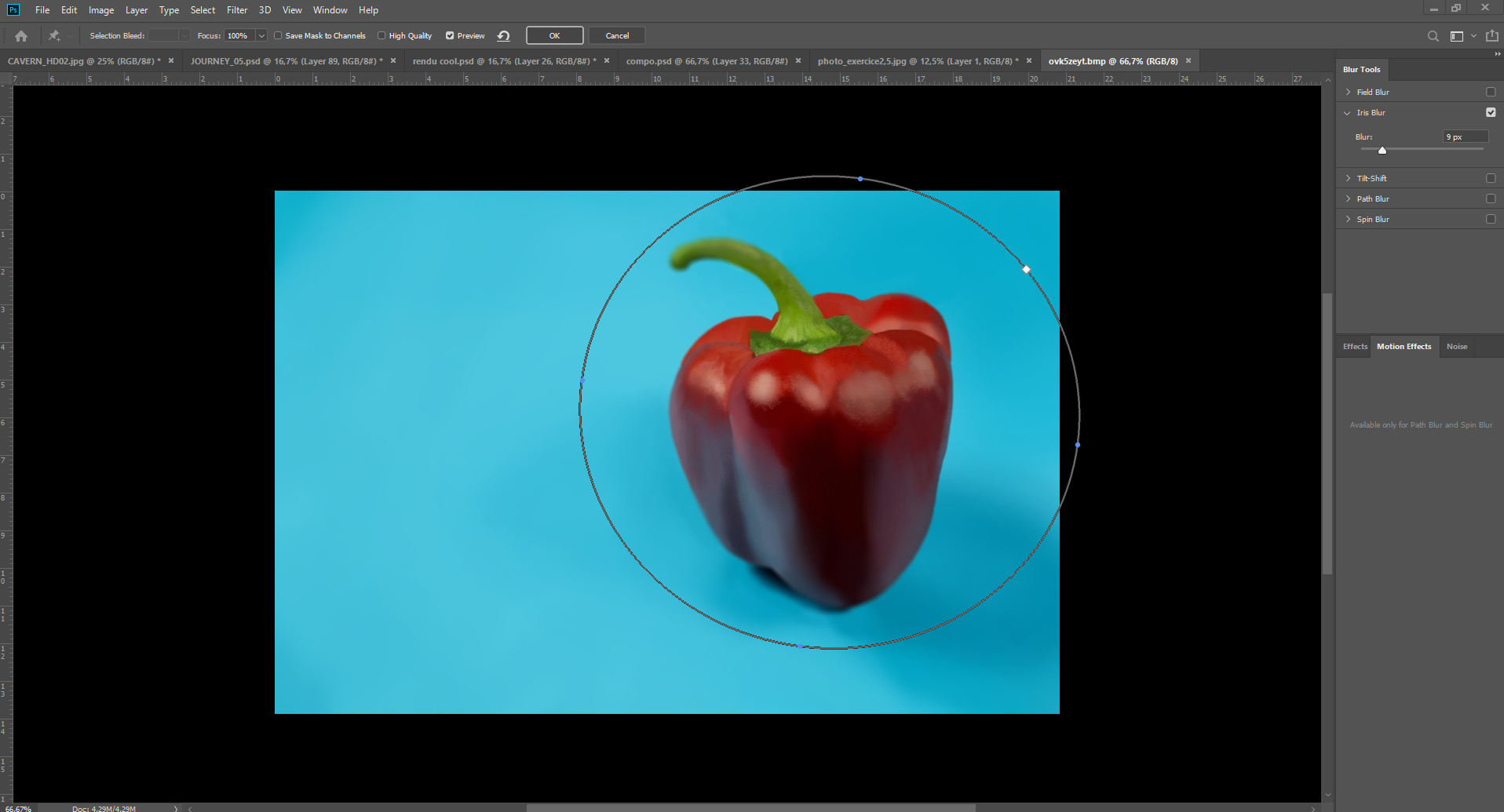Click the reset arrow icon beside Preview
This screenshot has height=812, width=1504.
504,36
